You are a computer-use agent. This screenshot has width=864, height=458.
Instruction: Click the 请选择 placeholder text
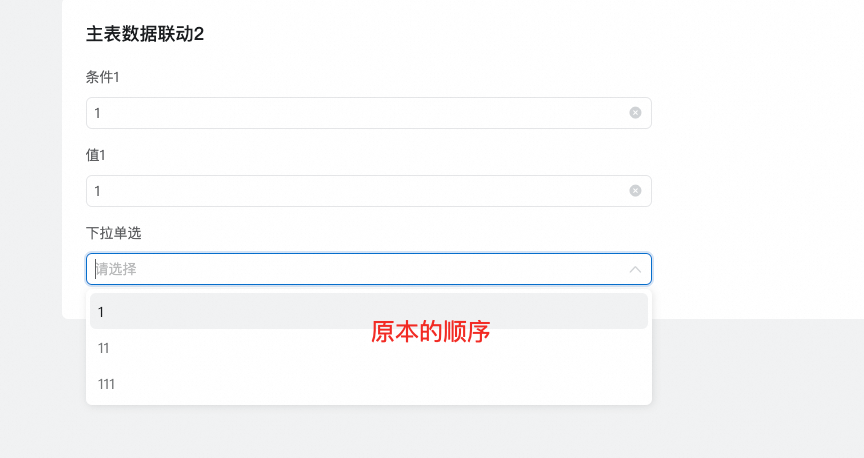click(x=116, y=269)
